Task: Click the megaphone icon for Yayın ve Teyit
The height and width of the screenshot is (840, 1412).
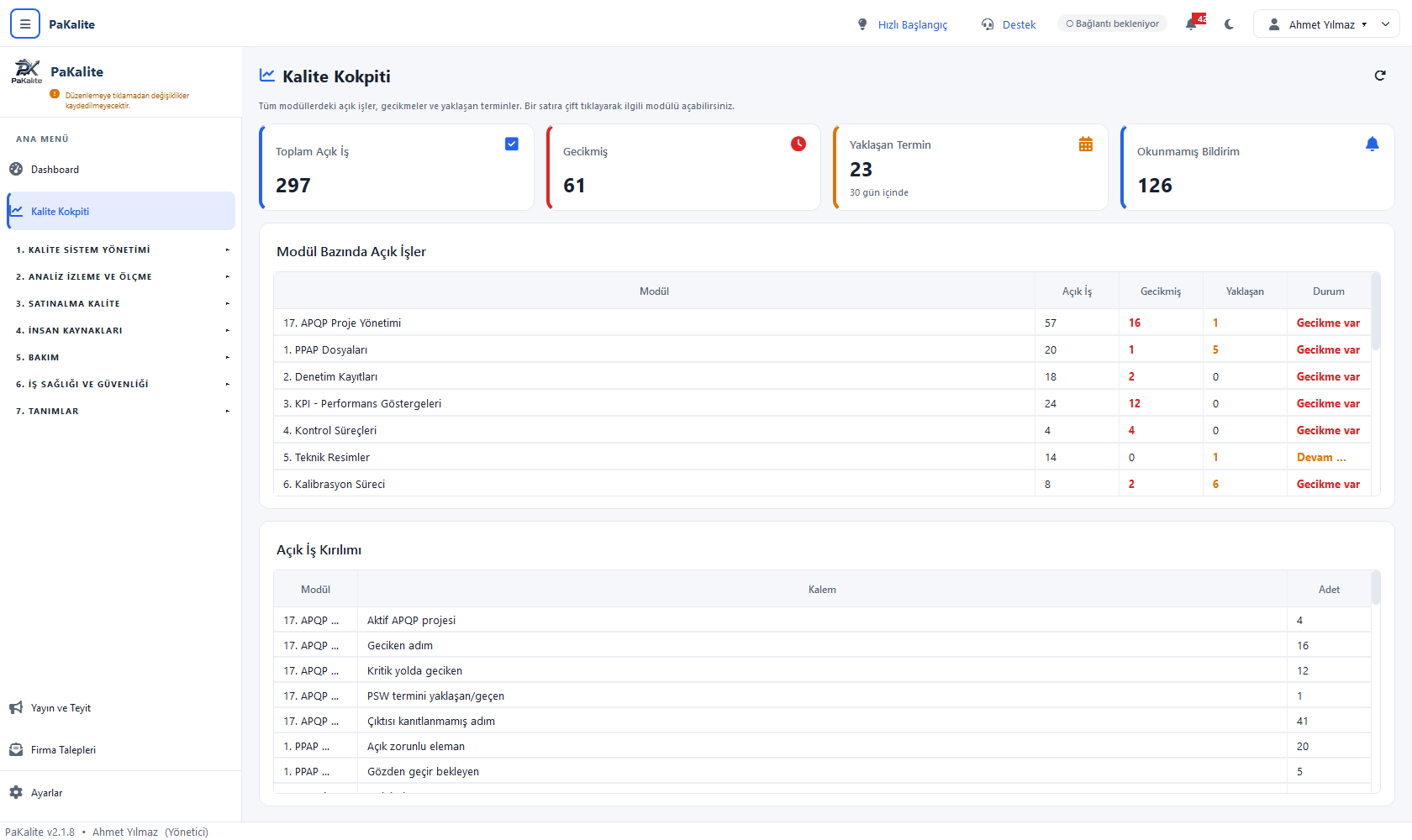Action: 16,707
